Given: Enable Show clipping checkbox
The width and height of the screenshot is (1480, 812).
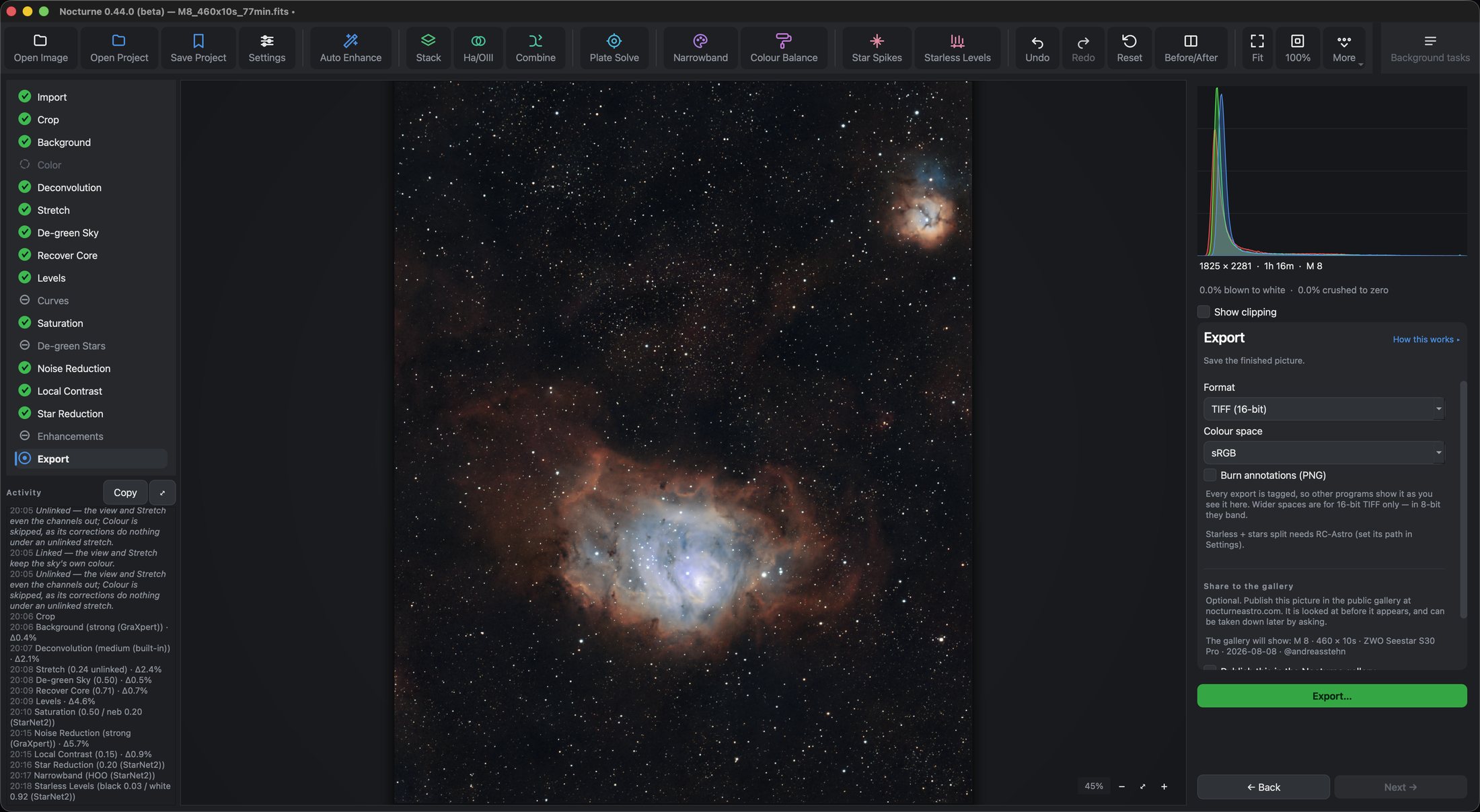Looking at the screenshot, I should [1204, 312].
